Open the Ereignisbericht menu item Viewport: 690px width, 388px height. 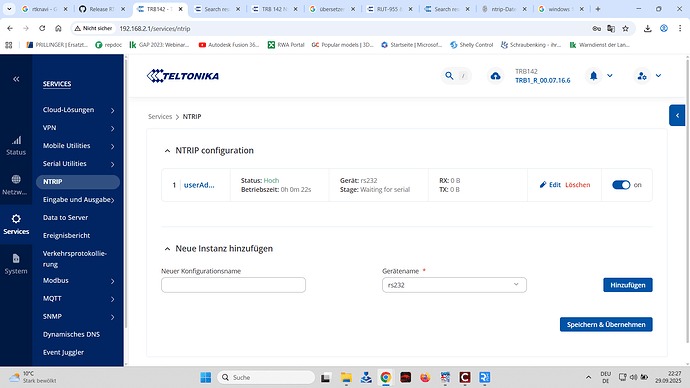click(66, 236)
